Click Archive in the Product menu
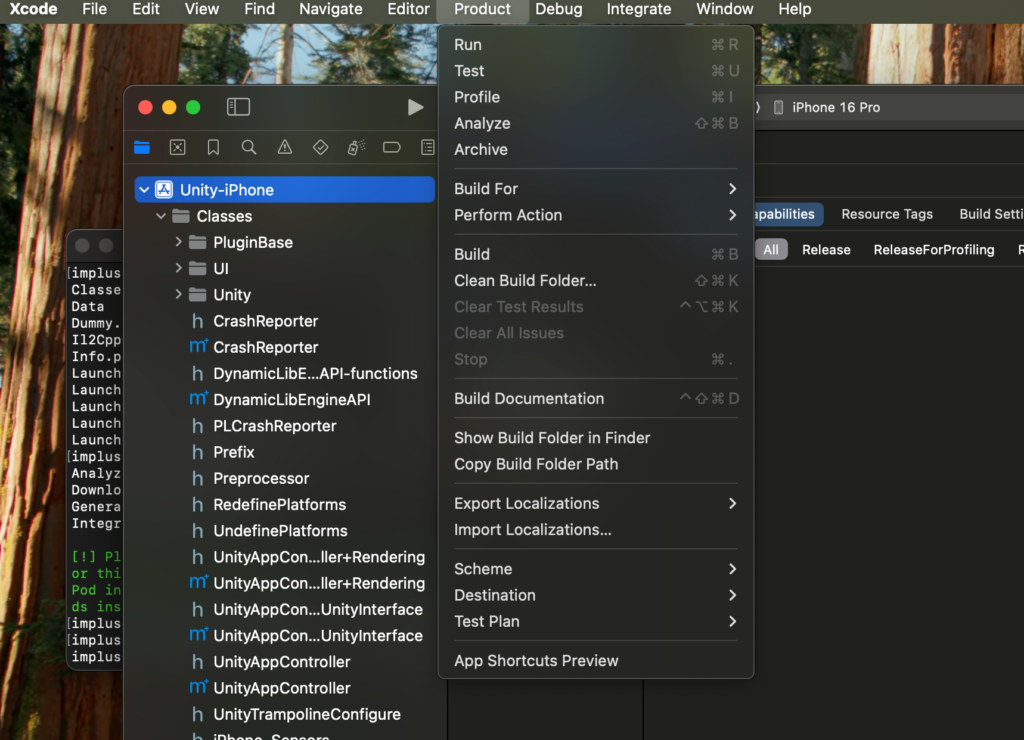Screen dimensions: 1024x740 pos(481,150)
